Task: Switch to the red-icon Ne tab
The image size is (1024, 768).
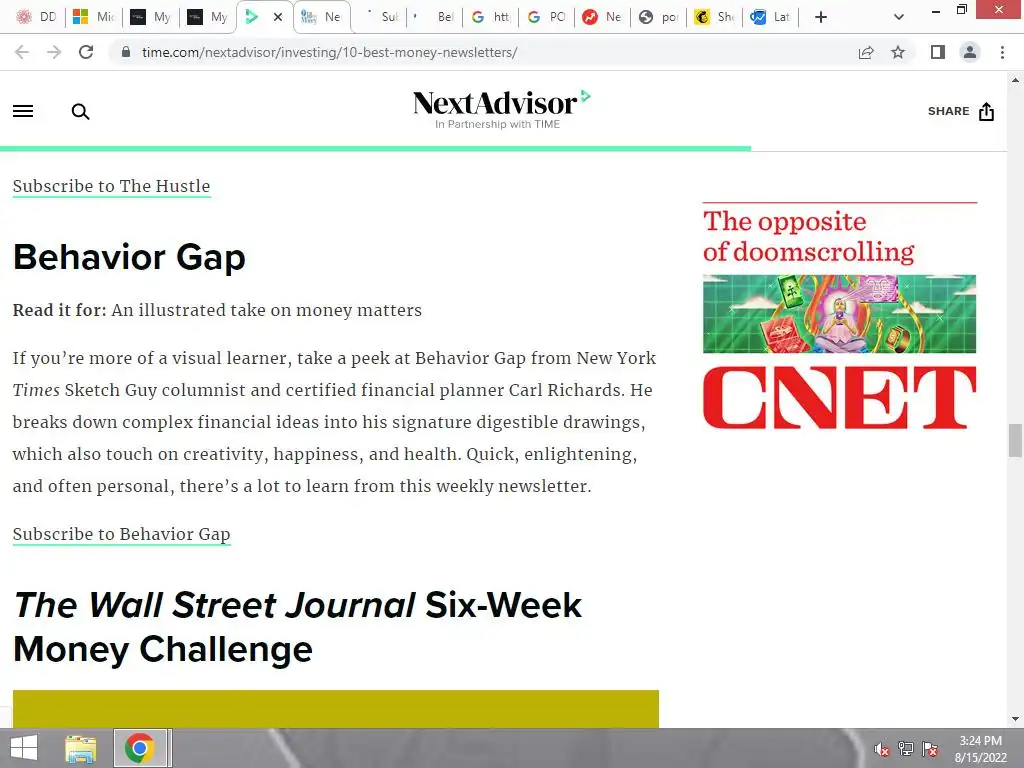Action: (603, 17)
